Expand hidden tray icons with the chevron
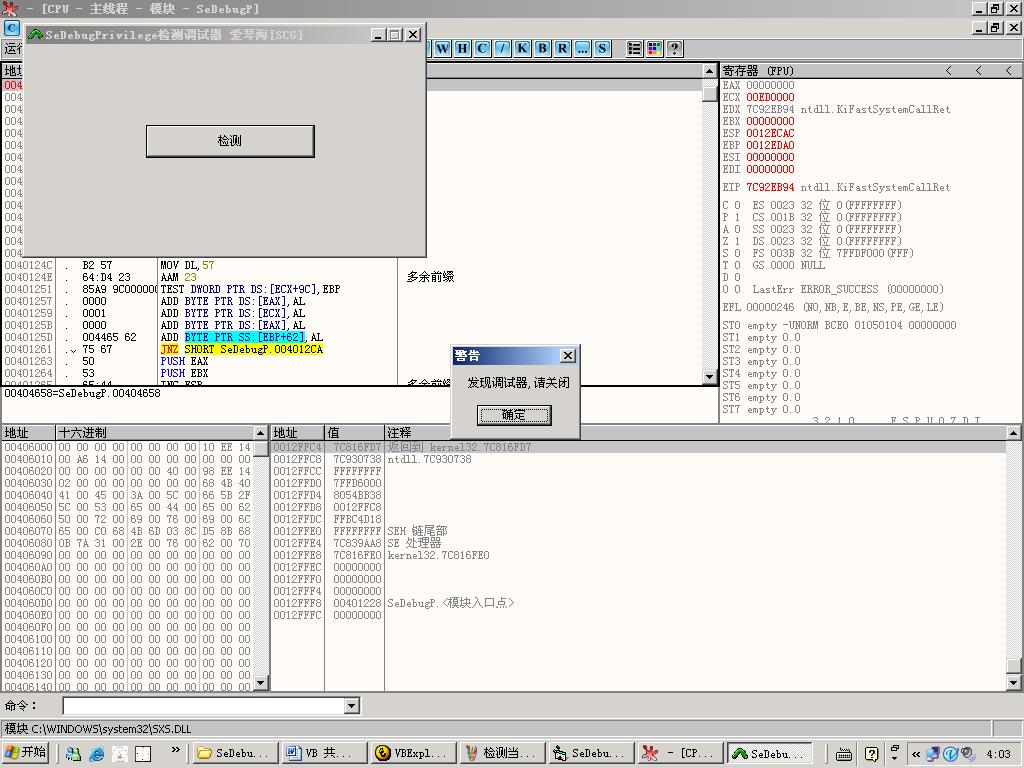This screenshot has width=1024, height=768. click(916, 754)
